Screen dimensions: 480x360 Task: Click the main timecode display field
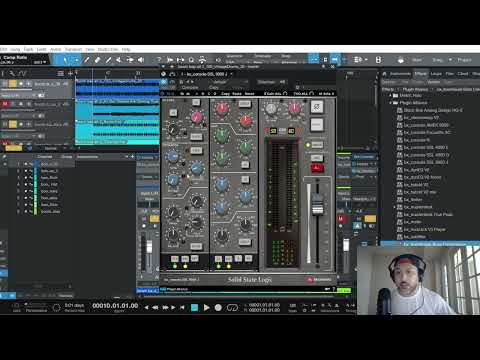(115, 306)
